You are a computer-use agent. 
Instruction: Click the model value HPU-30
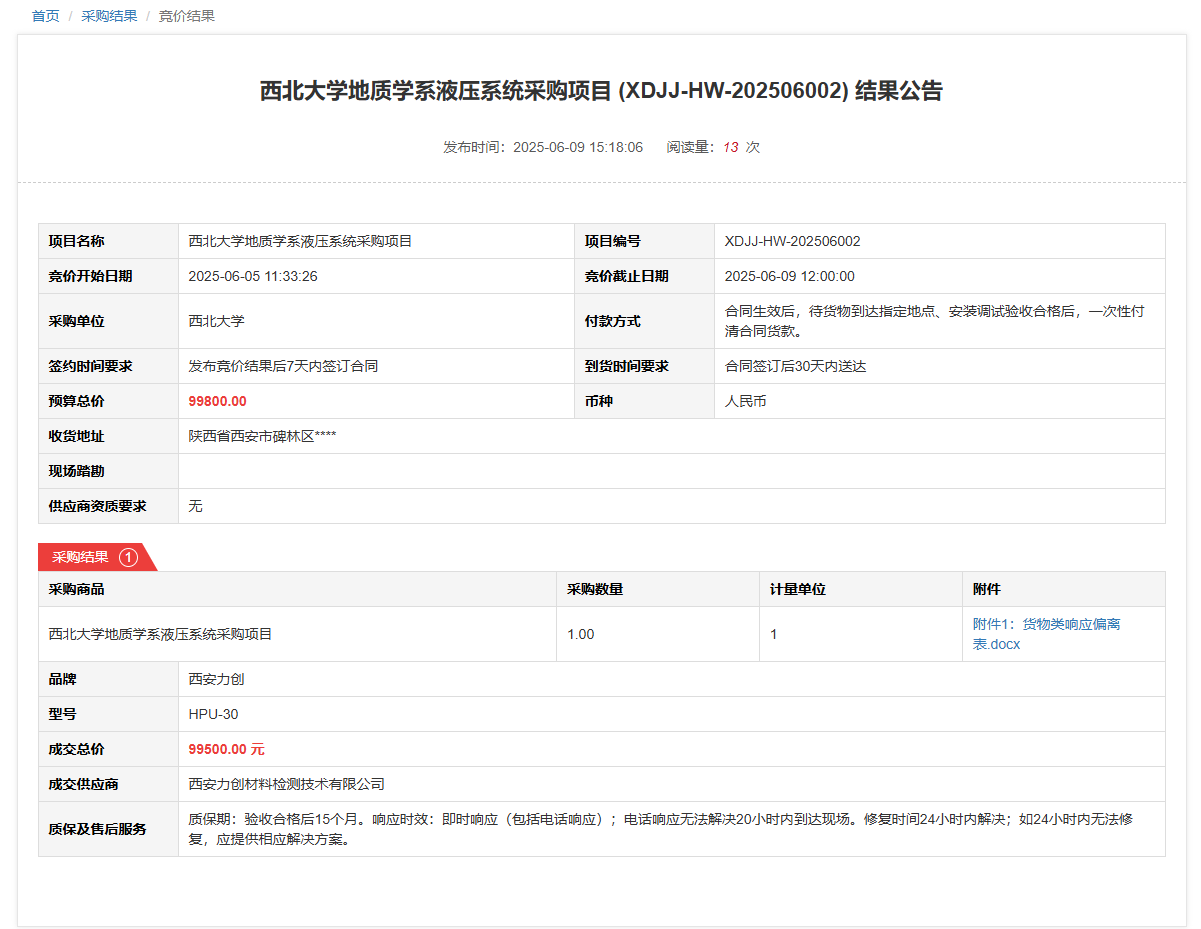click(x=213, y=714)
